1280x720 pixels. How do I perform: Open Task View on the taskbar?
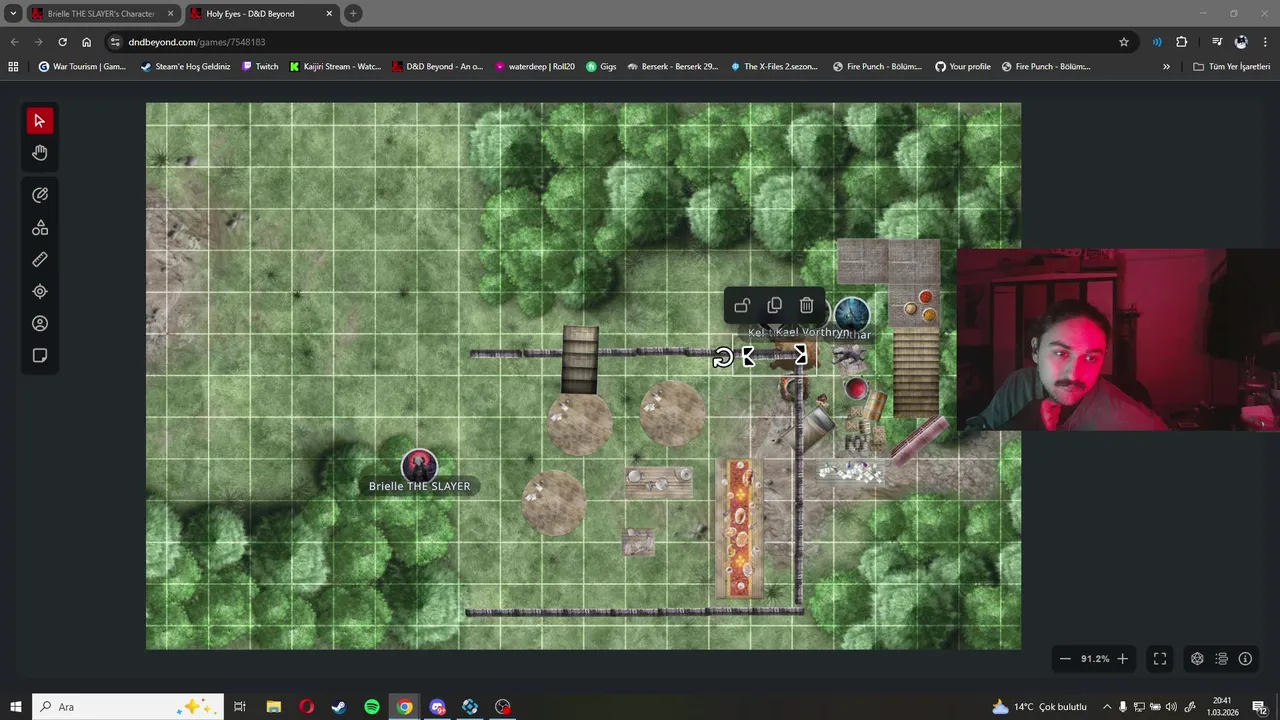point(240,707)
